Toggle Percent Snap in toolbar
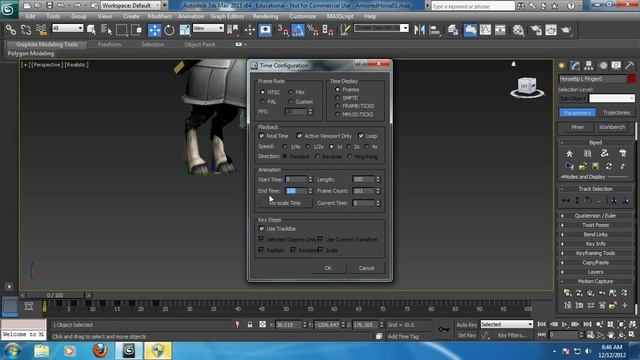 pos(313,30)
